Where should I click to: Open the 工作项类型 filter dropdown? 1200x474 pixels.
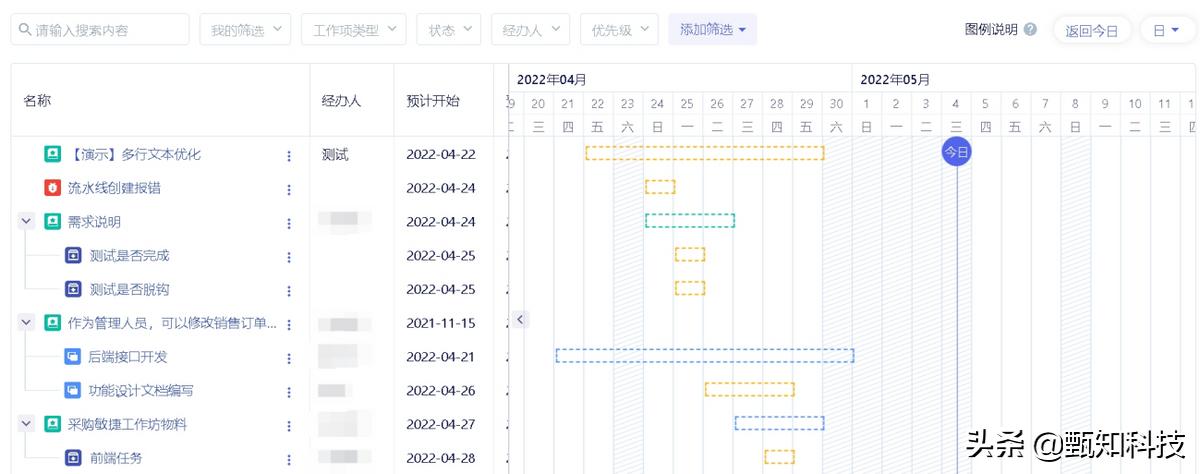(353, 30)
